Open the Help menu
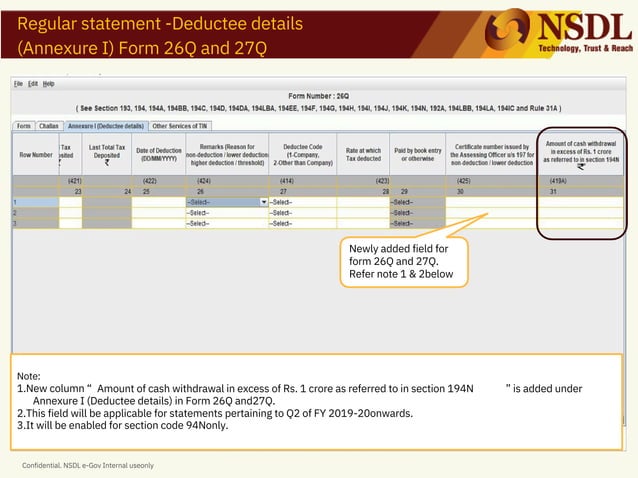 click(x=48, y=84)
